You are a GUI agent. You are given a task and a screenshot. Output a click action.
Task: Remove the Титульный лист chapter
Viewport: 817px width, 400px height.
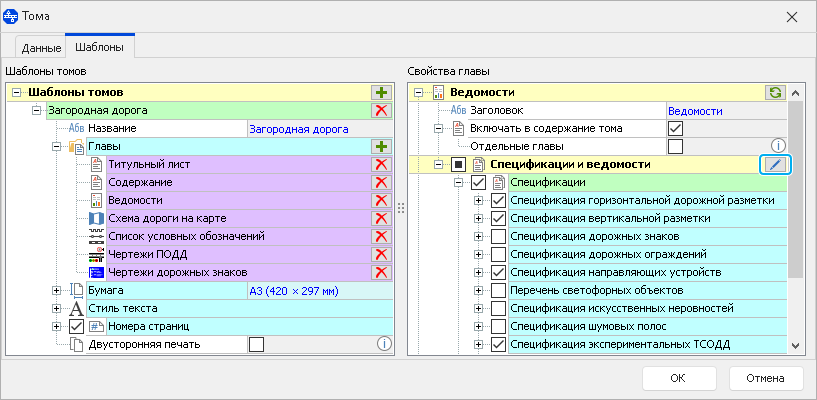381,164
